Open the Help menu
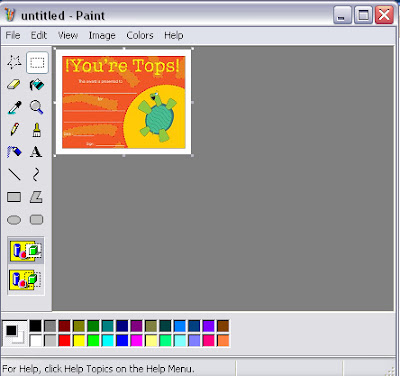The image size is (400, 376). tap(174, 35)
